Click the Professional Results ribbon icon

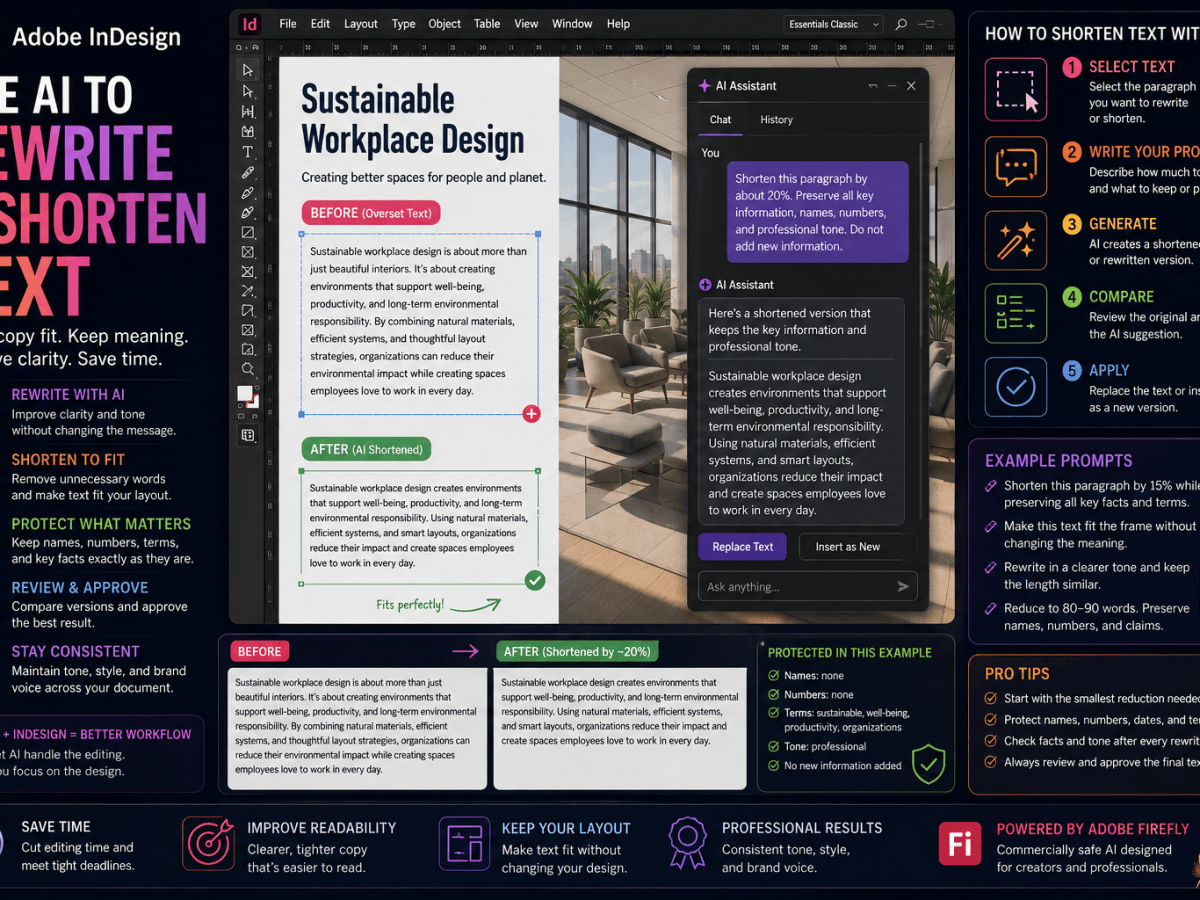click(x=687, y=843)
